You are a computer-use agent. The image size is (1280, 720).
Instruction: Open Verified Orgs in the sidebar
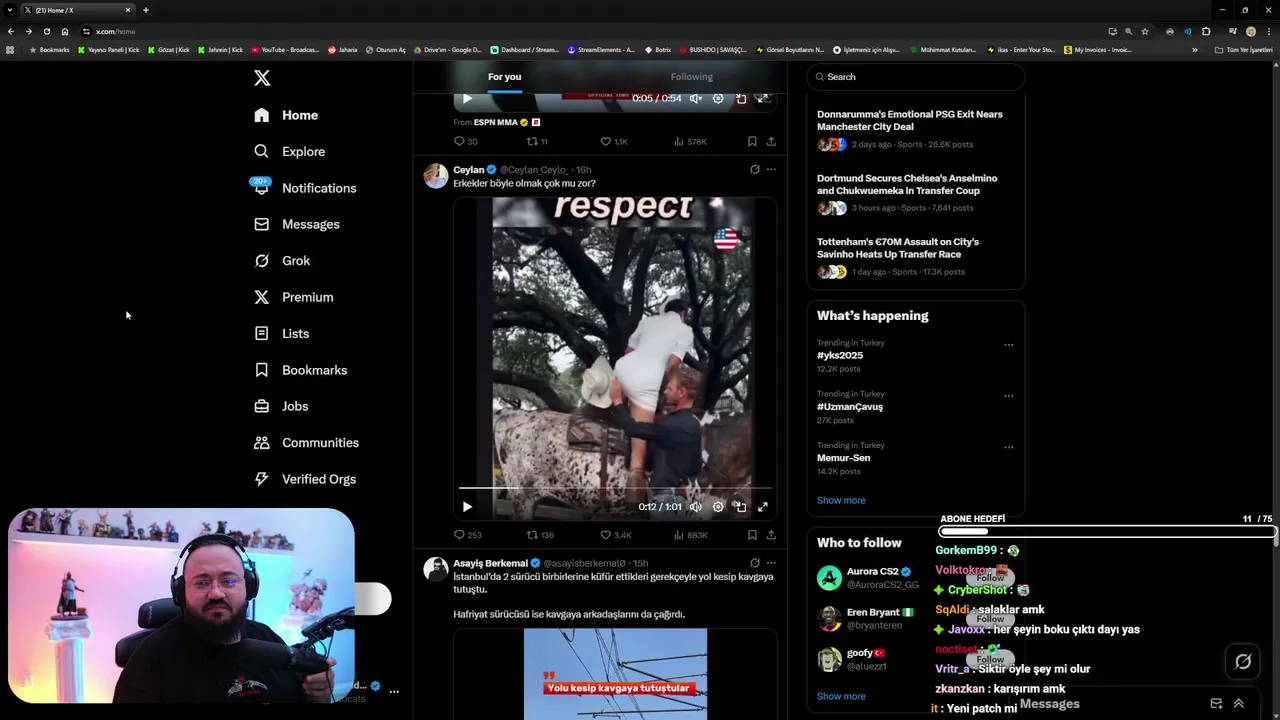tap(304, 479)
